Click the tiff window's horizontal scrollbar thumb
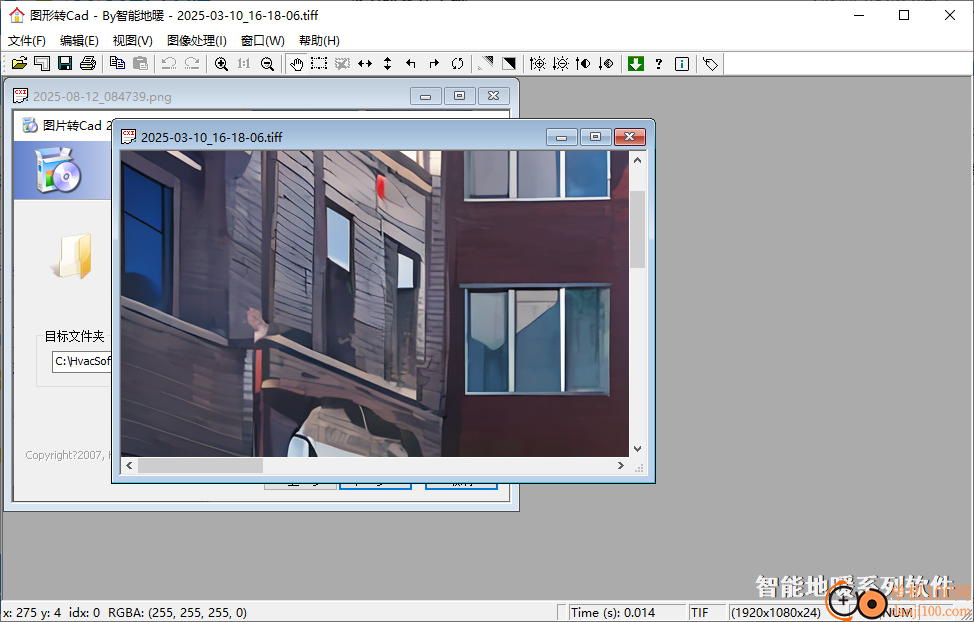The width and height of the screenshot is (974, 622). 200,465
